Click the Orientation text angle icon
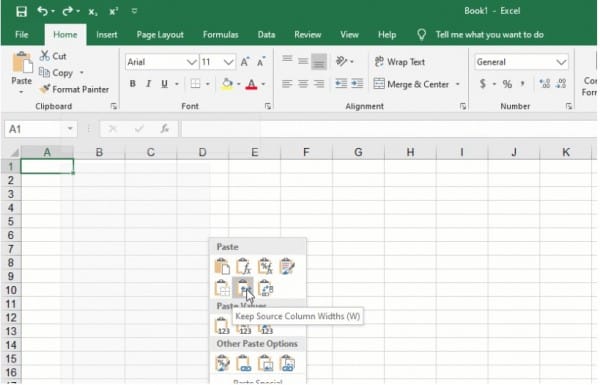This screenshot has height=385, width=600. [341, 61]
